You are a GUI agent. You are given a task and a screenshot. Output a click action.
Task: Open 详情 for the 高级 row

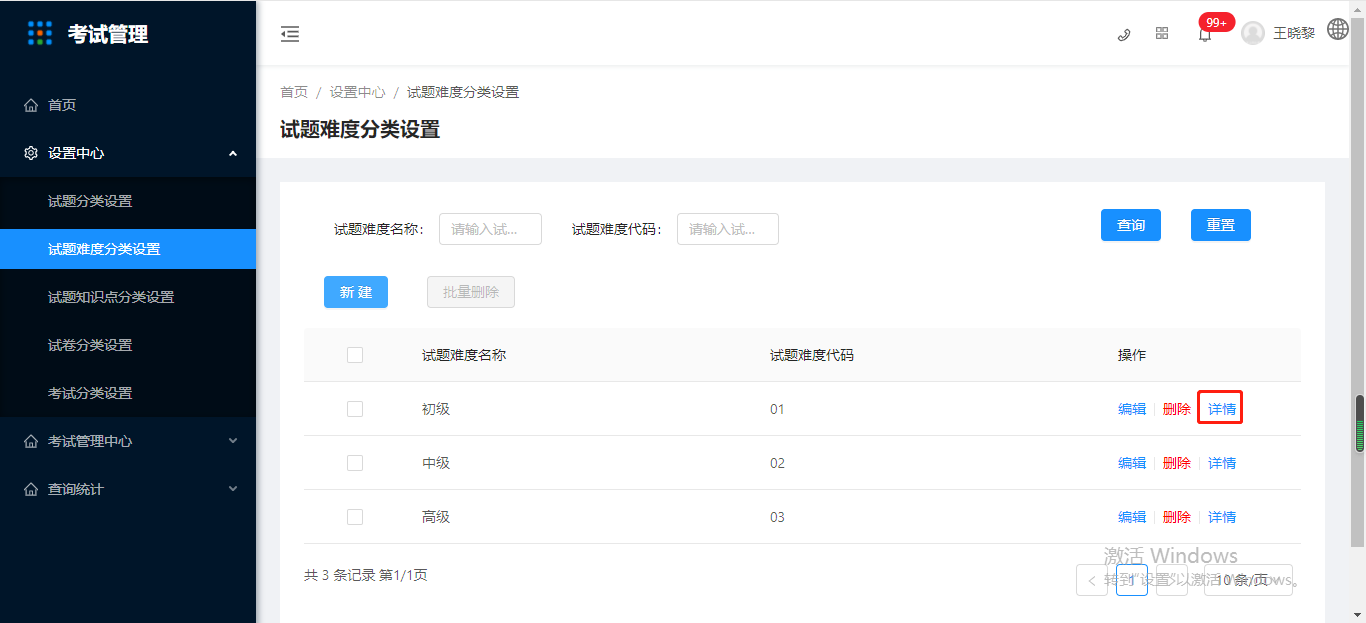point(1222,517)
